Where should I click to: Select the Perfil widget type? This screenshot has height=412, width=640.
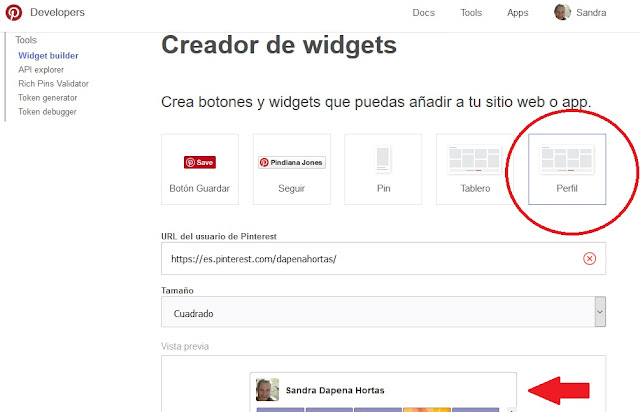pyautogui.click(x=567, y=169)
